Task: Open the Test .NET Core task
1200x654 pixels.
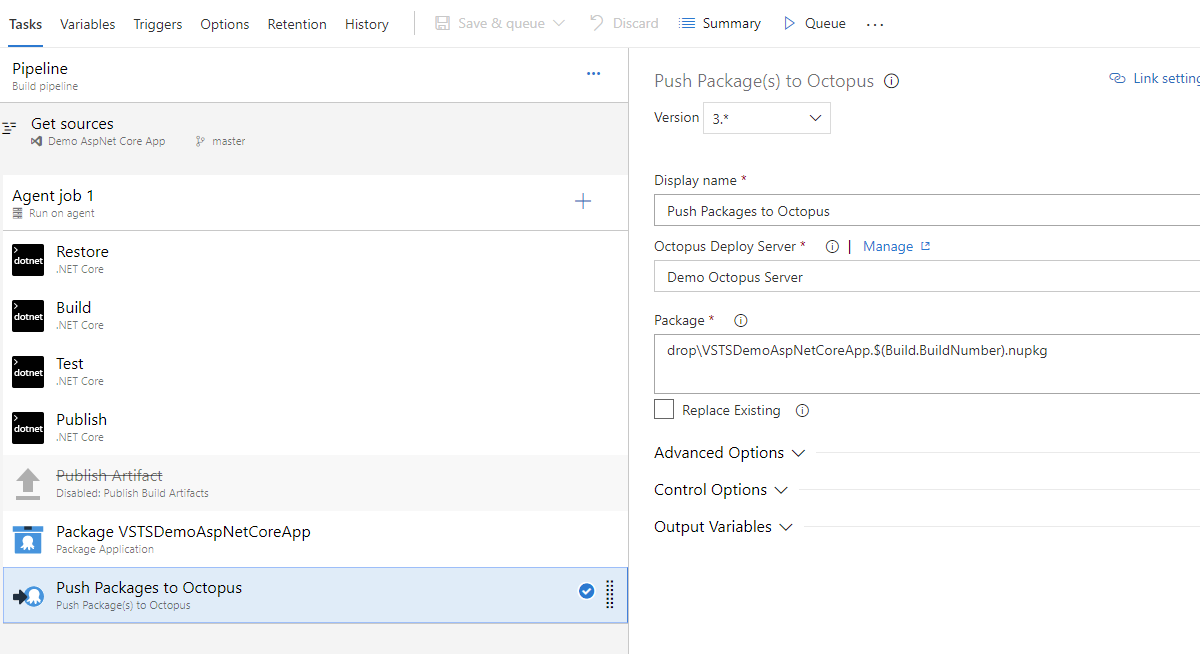Action: tap(70, 371)
